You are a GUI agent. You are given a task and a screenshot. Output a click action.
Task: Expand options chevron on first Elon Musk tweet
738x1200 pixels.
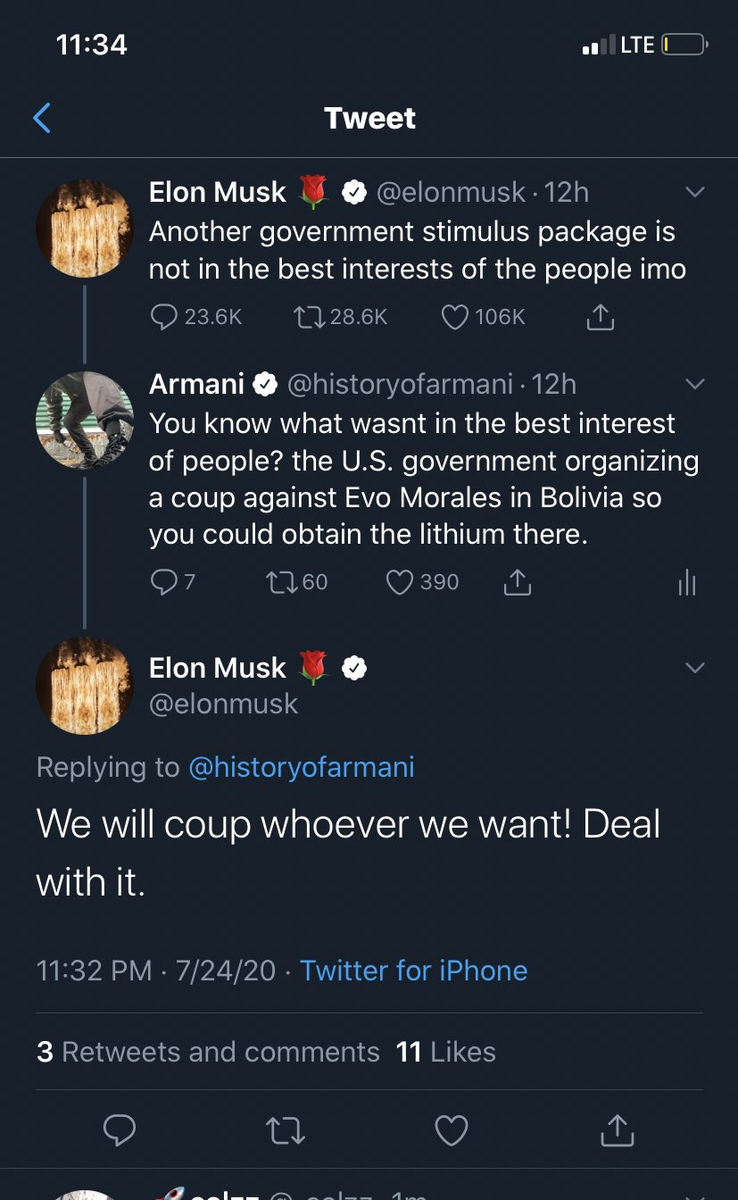click(x=694, y=192)
